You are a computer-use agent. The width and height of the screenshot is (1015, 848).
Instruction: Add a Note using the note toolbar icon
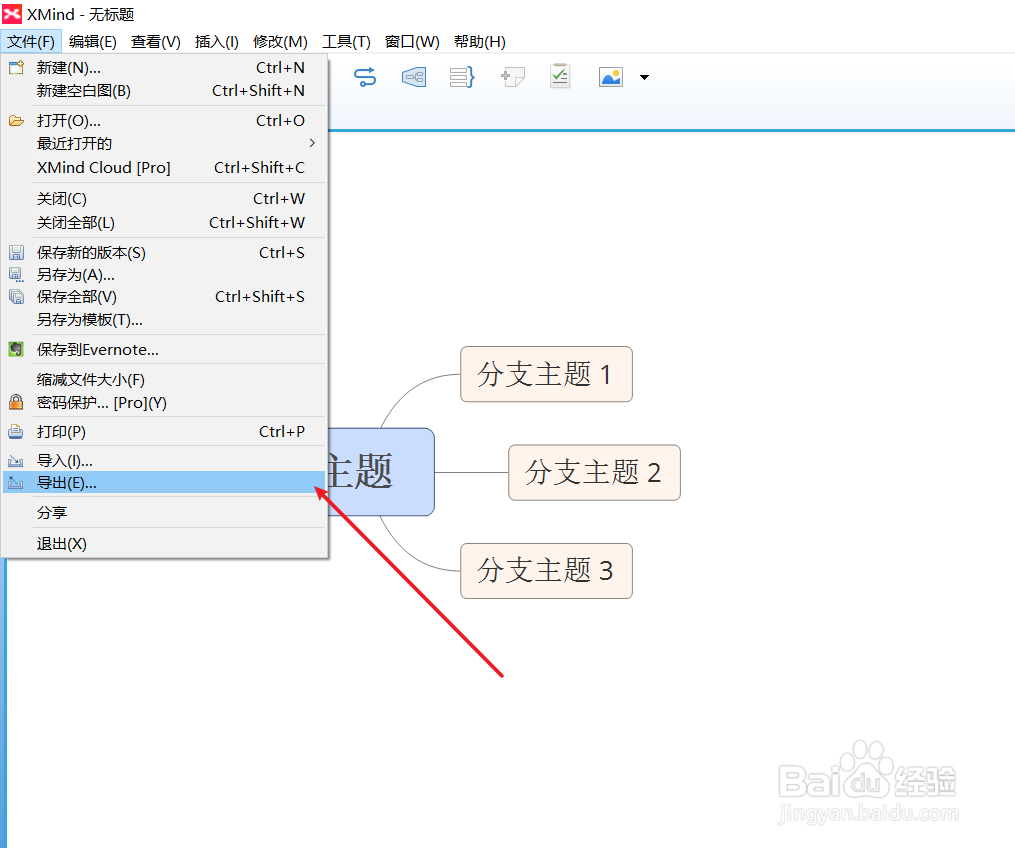tap(512, 77)
